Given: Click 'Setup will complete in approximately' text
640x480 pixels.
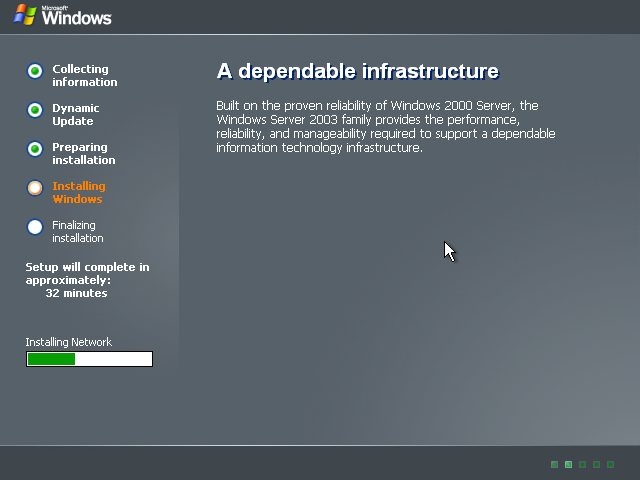Looking at the screenshot, I should point(87,273).
